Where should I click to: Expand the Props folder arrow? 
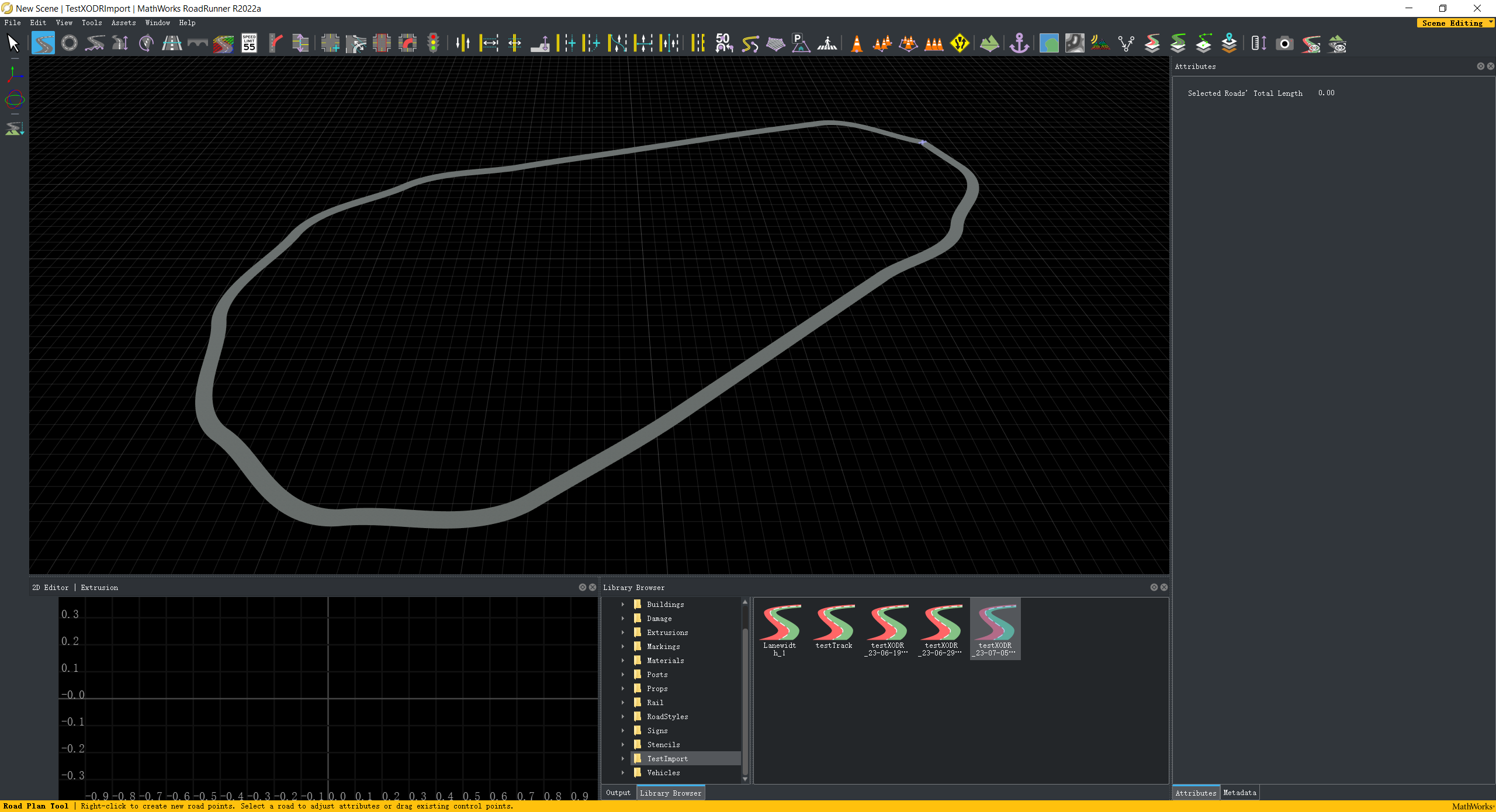tap(623, 689)
